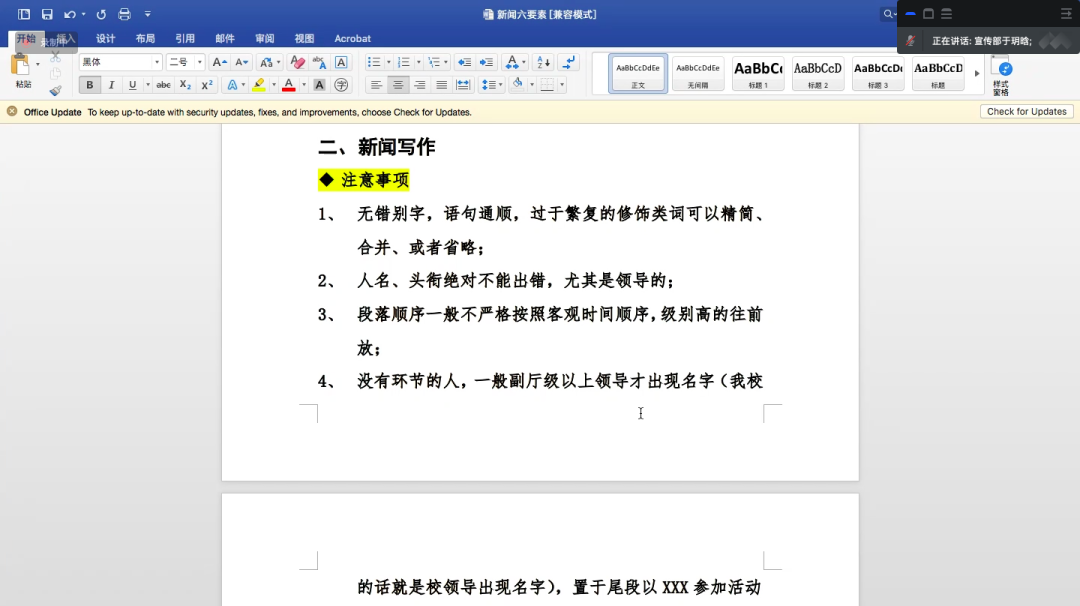Increase font size with A-up icon
1080x606 pixels.
click(x=219, y=62)
